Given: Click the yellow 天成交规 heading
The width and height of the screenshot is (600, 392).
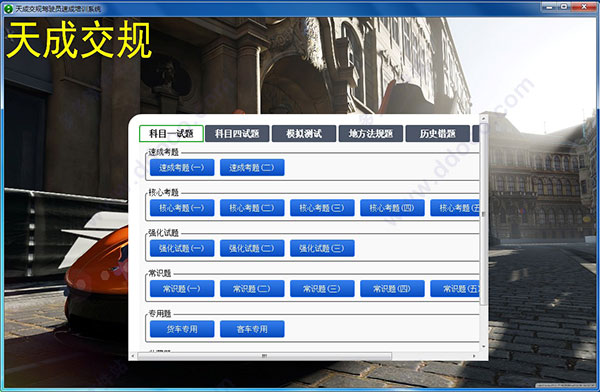Looking at the screenshot, I should (x=79, y=40).
